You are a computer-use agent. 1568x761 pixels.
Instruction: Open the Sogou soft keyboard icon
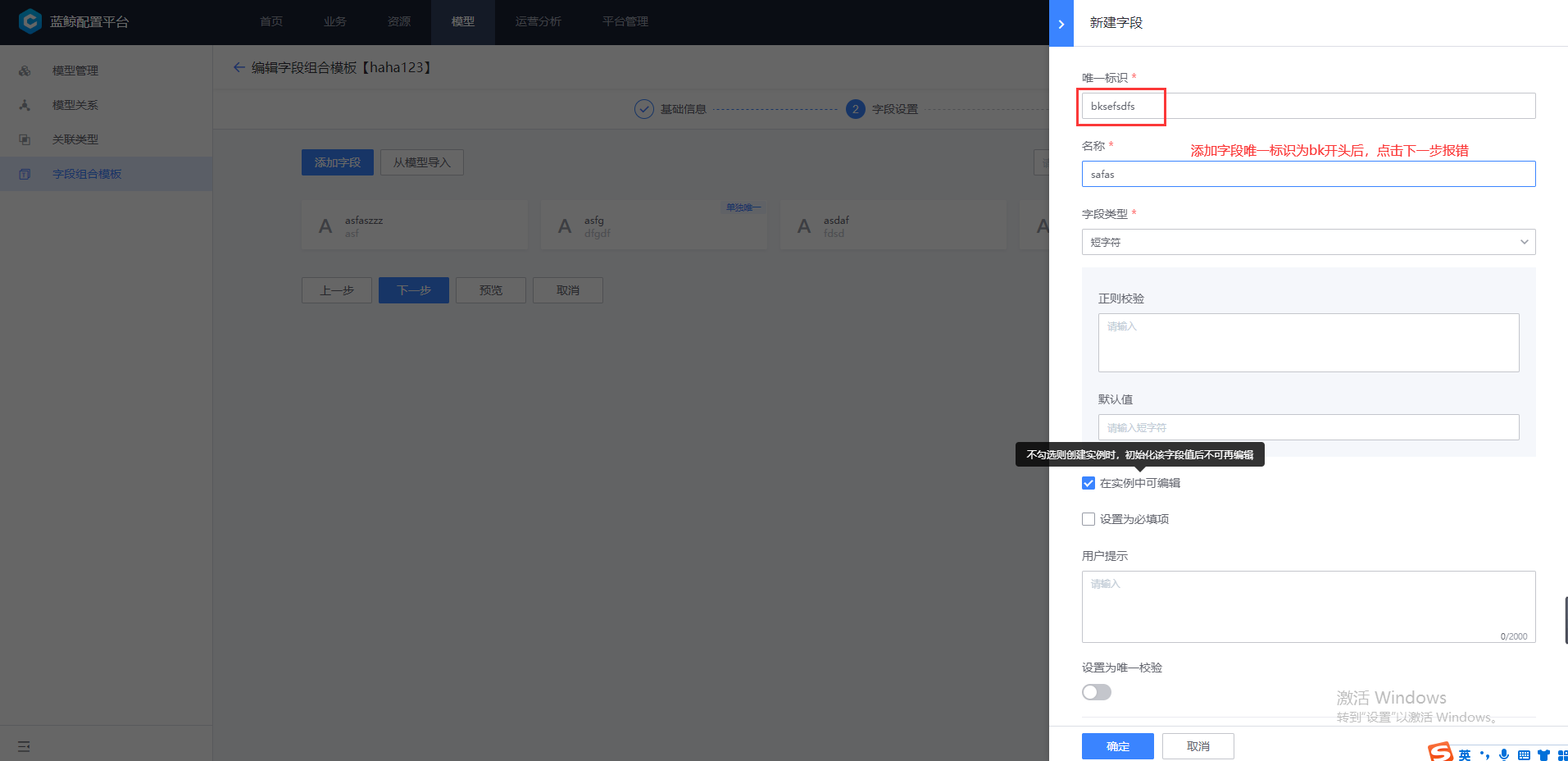click(1525, 754)
